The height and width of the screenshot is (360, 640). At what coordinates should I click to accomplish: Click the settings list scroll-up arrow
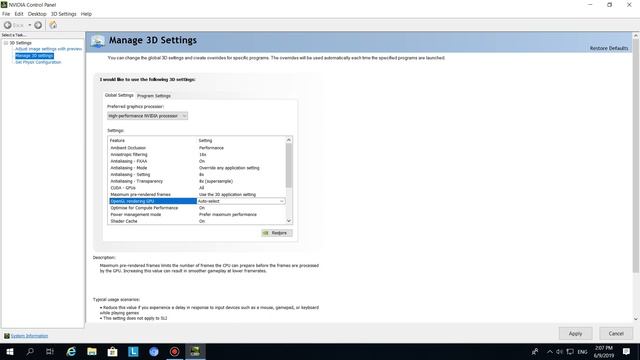tap(289, 140)
